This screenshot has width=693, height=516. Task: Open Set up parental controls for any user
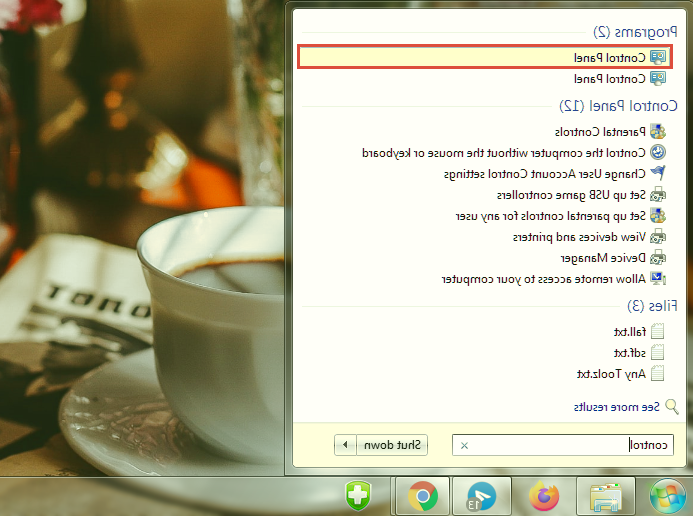coord(549,215)
